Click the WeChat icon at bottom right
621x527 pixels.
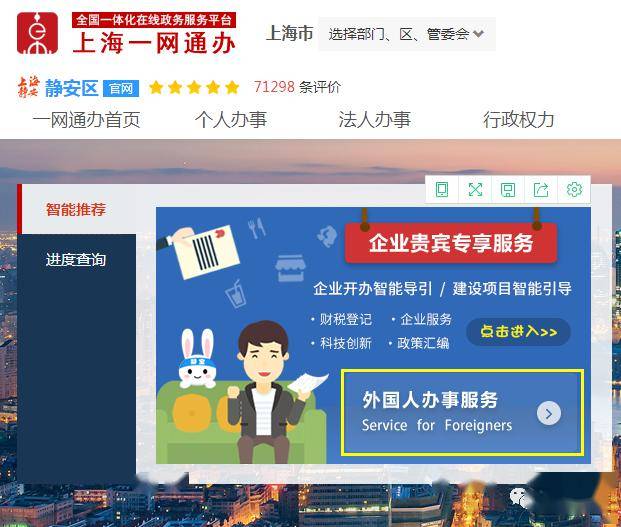[519, 497]
